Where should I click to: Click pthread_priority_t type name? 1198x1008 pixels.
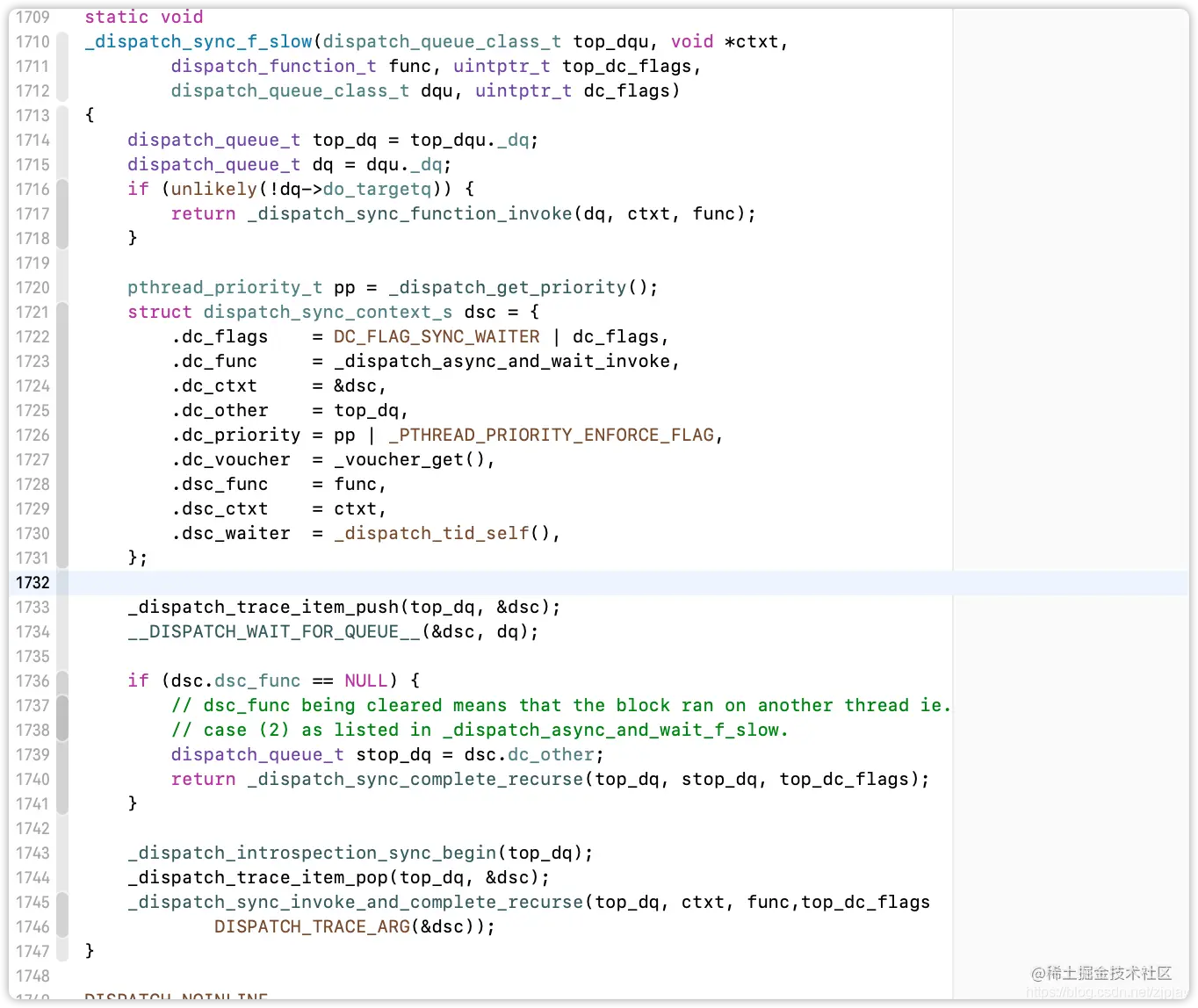pos(225,287)
